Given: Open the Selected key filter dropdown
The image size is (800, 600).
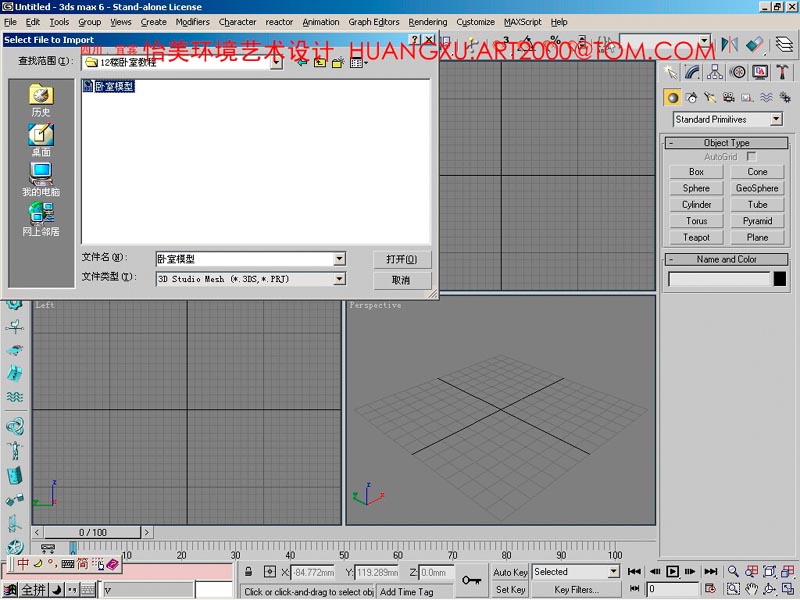Looking at the screenshot, I should 614,572.
